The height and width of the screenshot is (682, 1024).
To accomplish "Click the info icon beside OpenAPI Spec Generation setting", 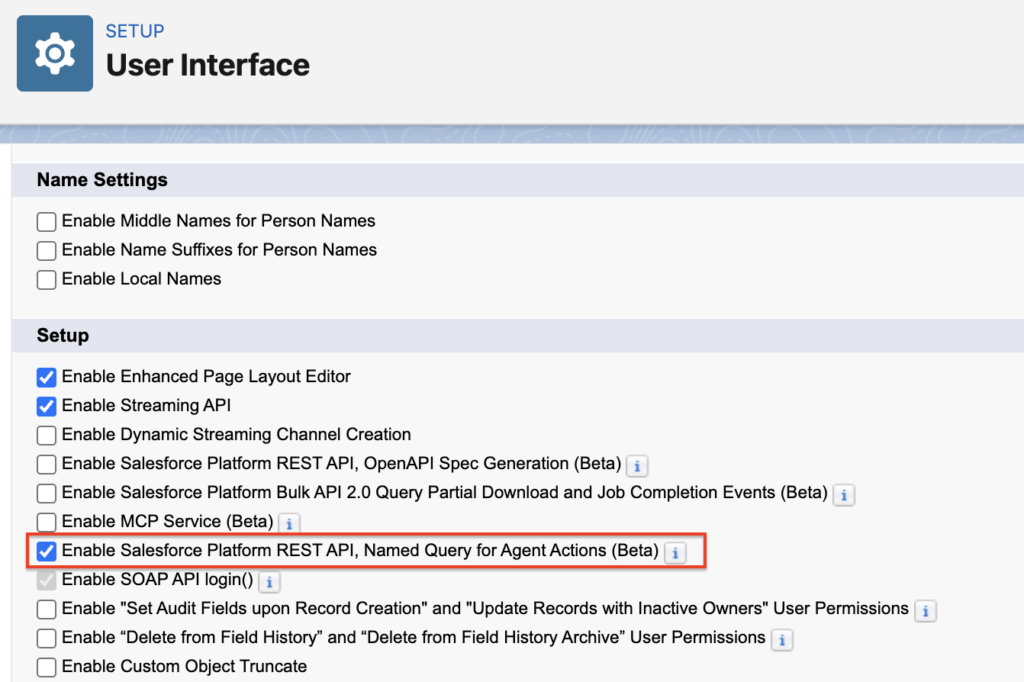I will coord(637,466).
